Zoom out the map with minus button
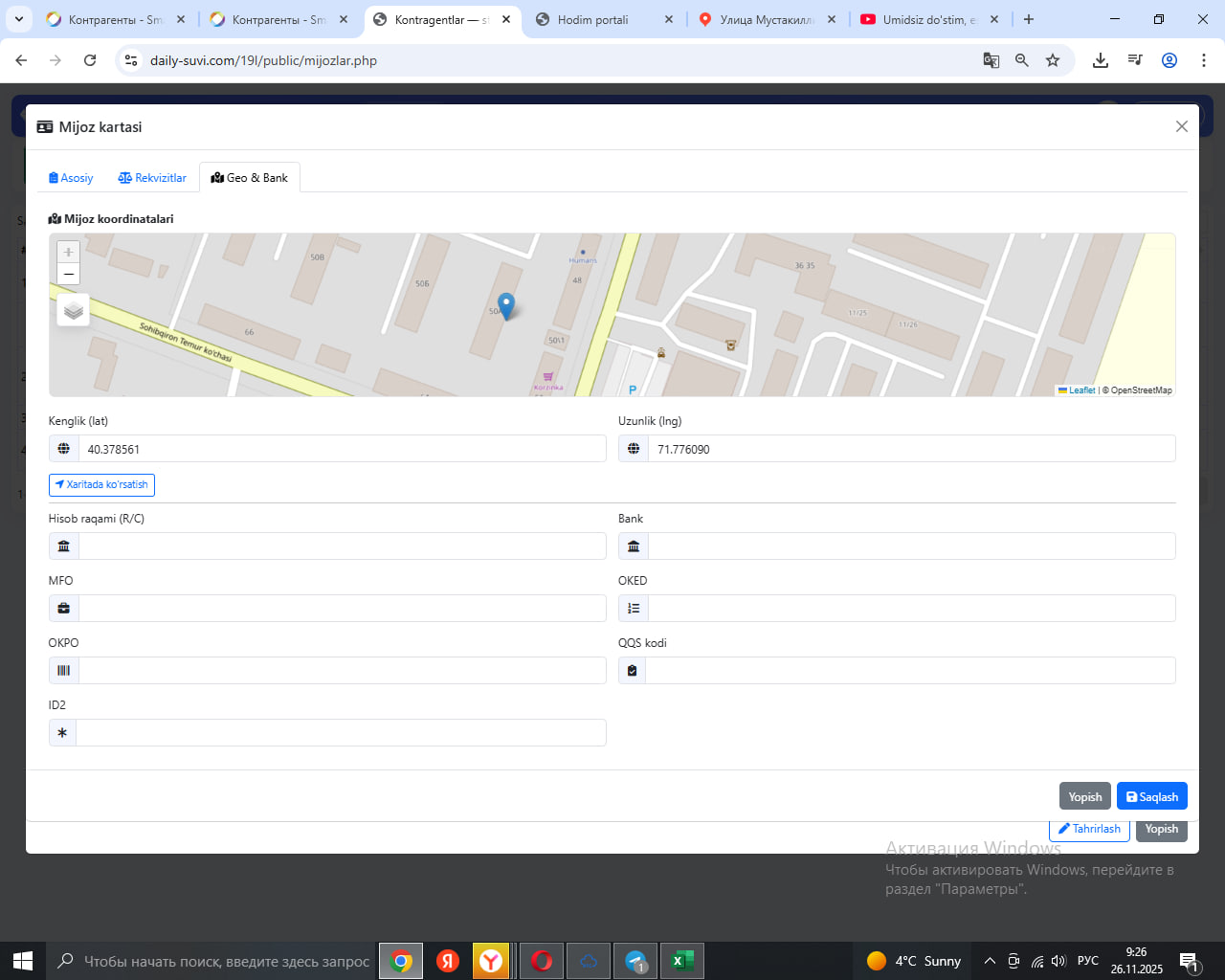The width and height of the screenshot is (1225, 980). [x=68, y=275]
